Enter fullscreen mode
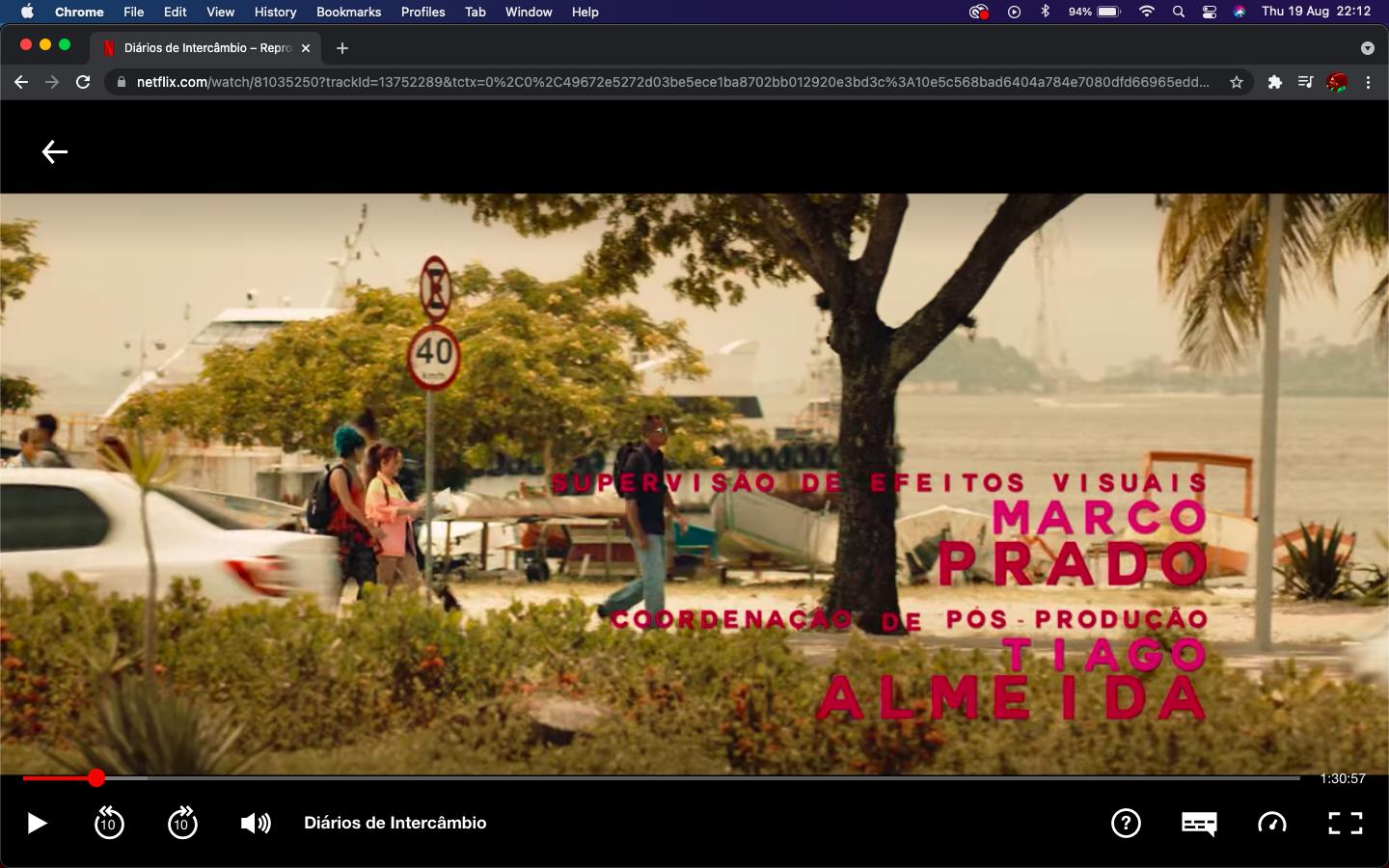The height and width of the screenshot is (868, 1389). (x=1346, y=823)
